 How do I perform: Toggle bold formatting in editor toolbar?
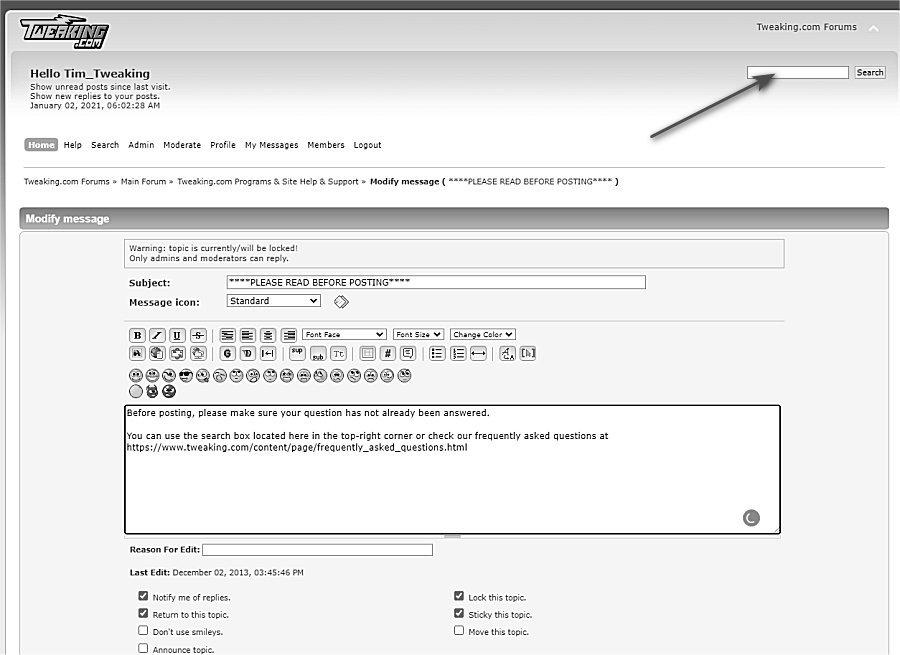[137, 335]
